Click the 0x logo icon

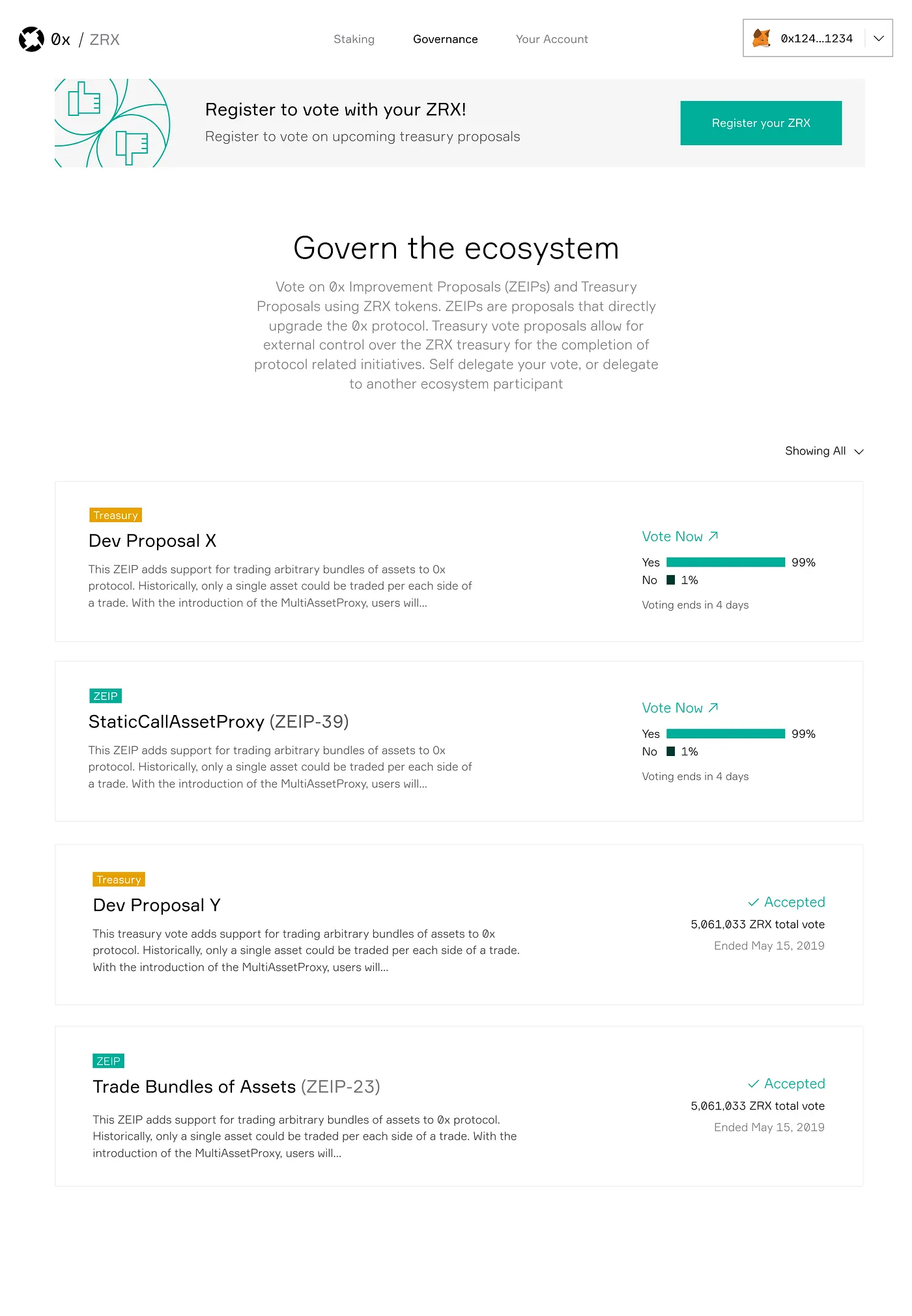[31, 39]
